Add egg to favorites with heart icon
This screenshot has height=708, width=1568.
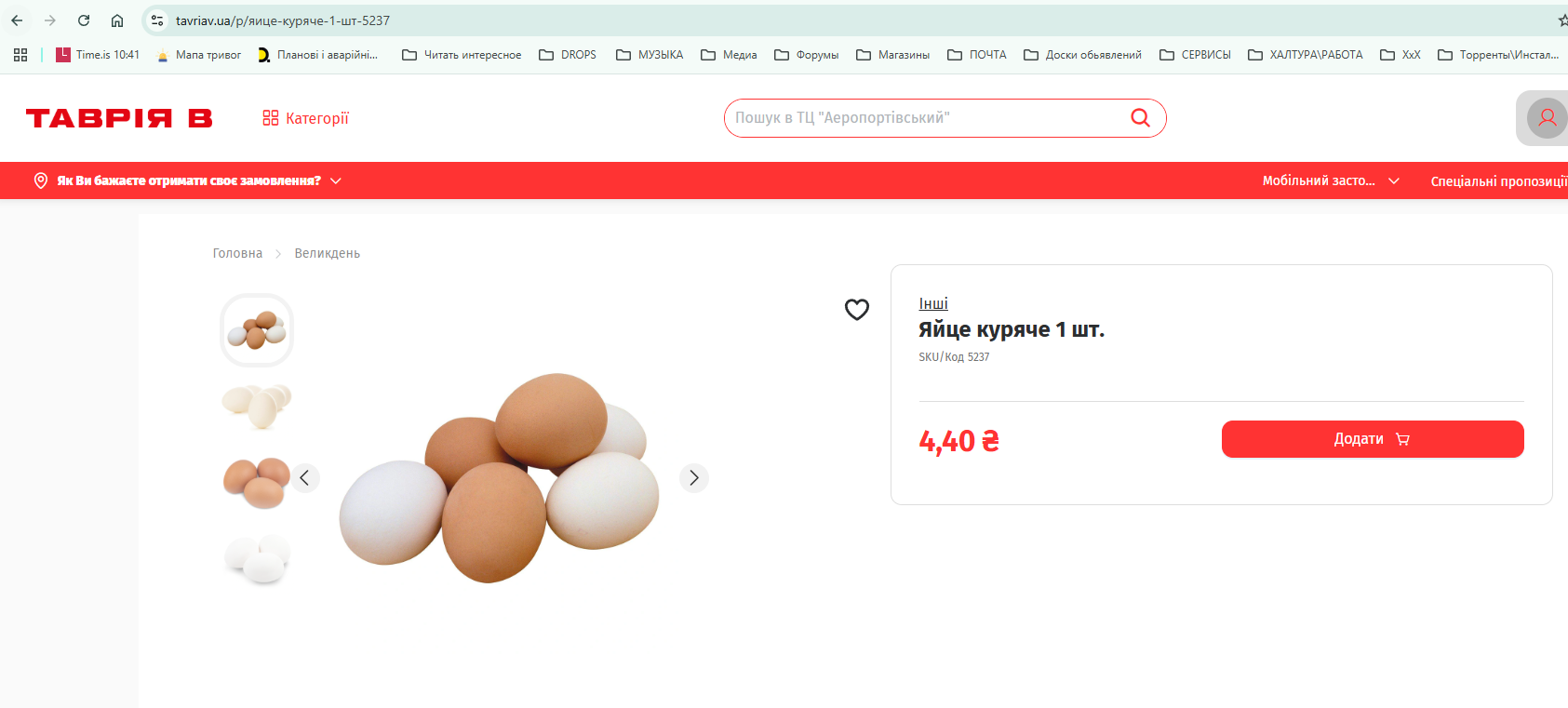(x=856, y=309)
